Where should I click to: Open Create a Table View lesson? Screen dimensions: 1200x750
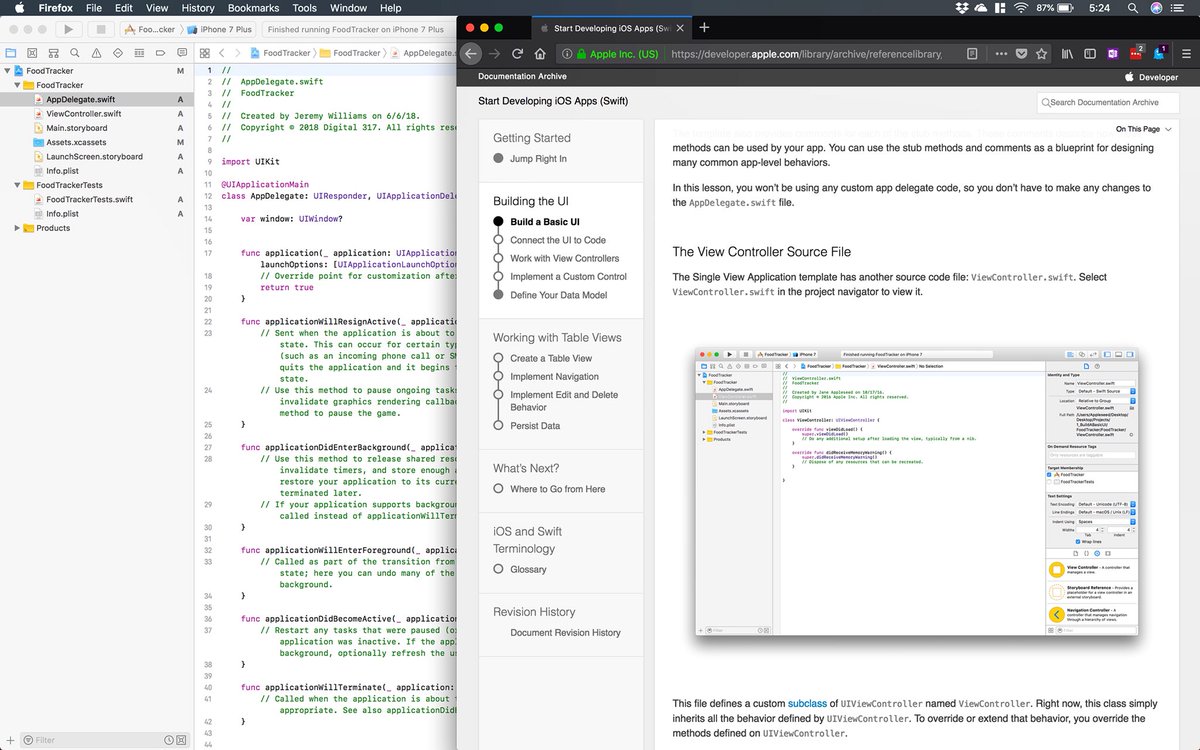(551, 358)
